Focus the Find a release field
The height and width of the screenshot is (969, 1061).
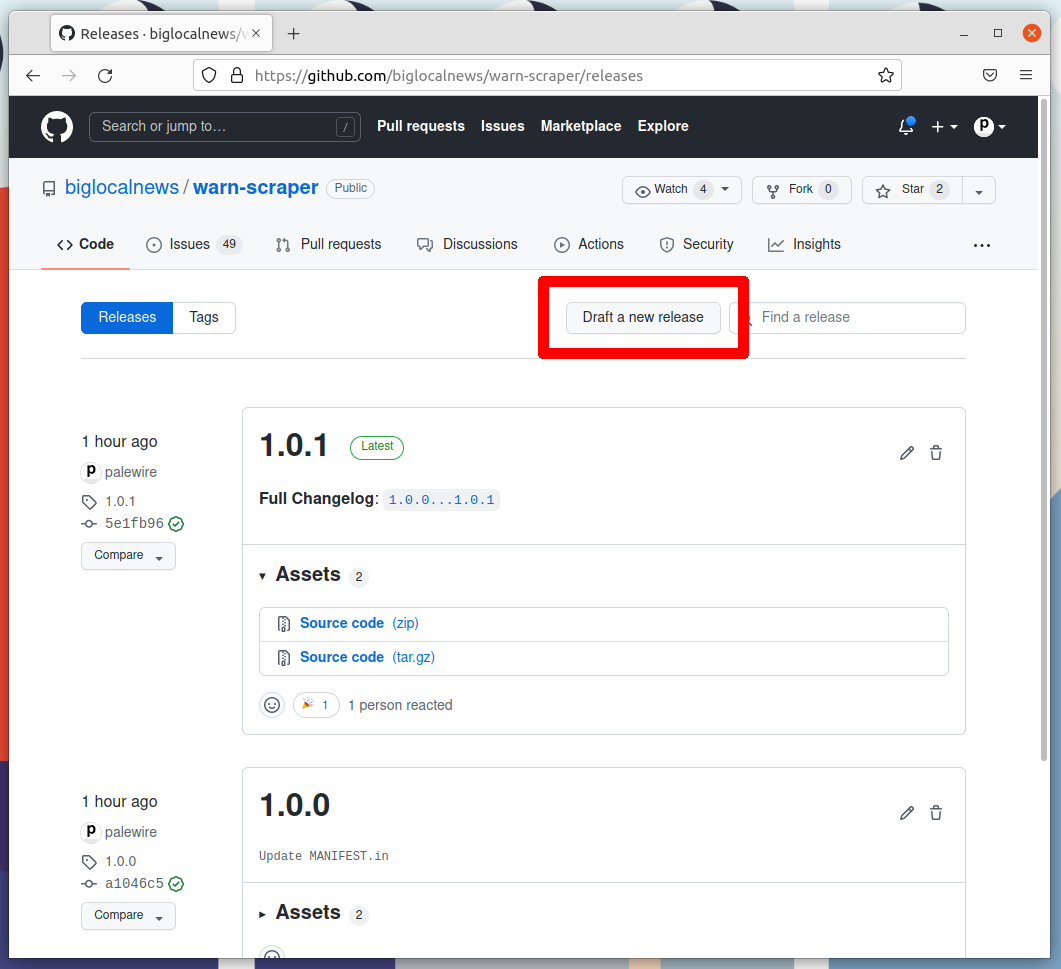pos(847,317)
